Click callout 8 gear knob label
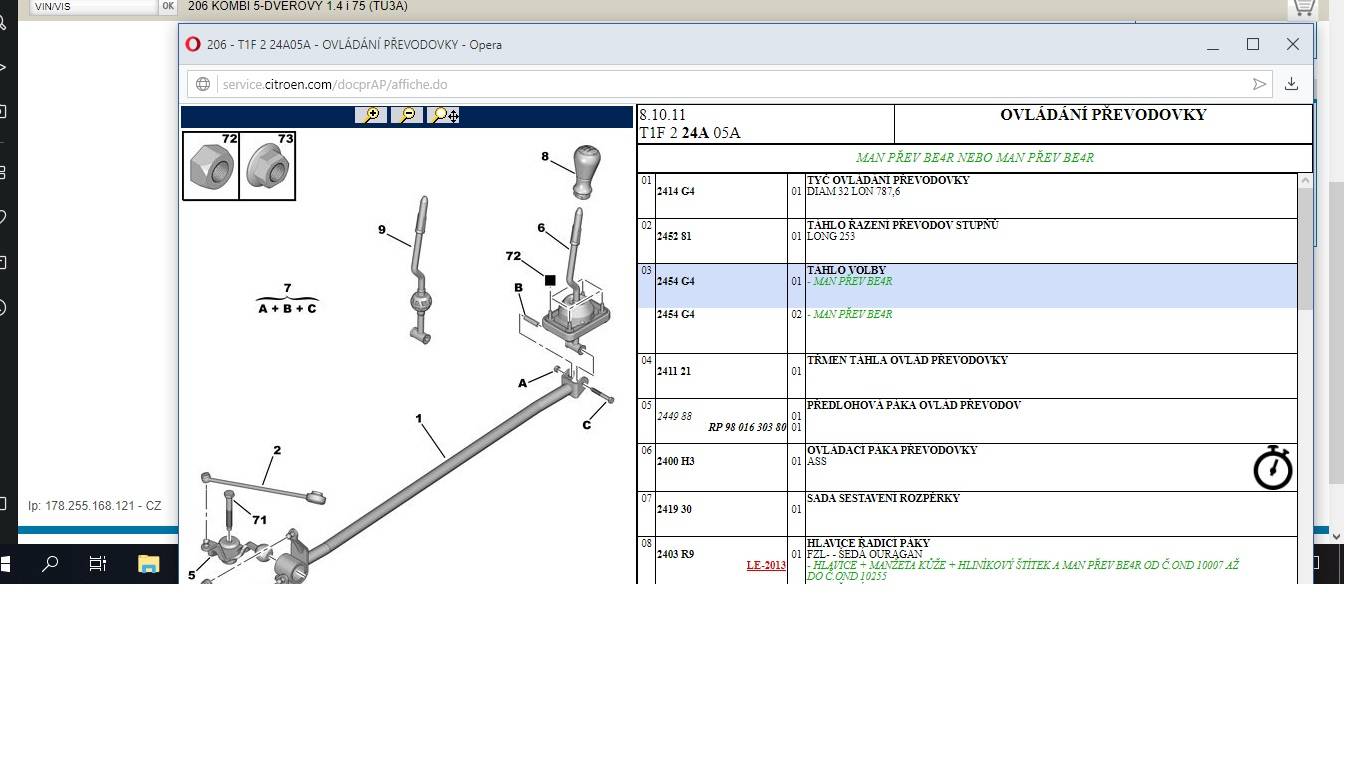Image resolution: width=1366 pixels, height=768 pixels. click(545, 156)
